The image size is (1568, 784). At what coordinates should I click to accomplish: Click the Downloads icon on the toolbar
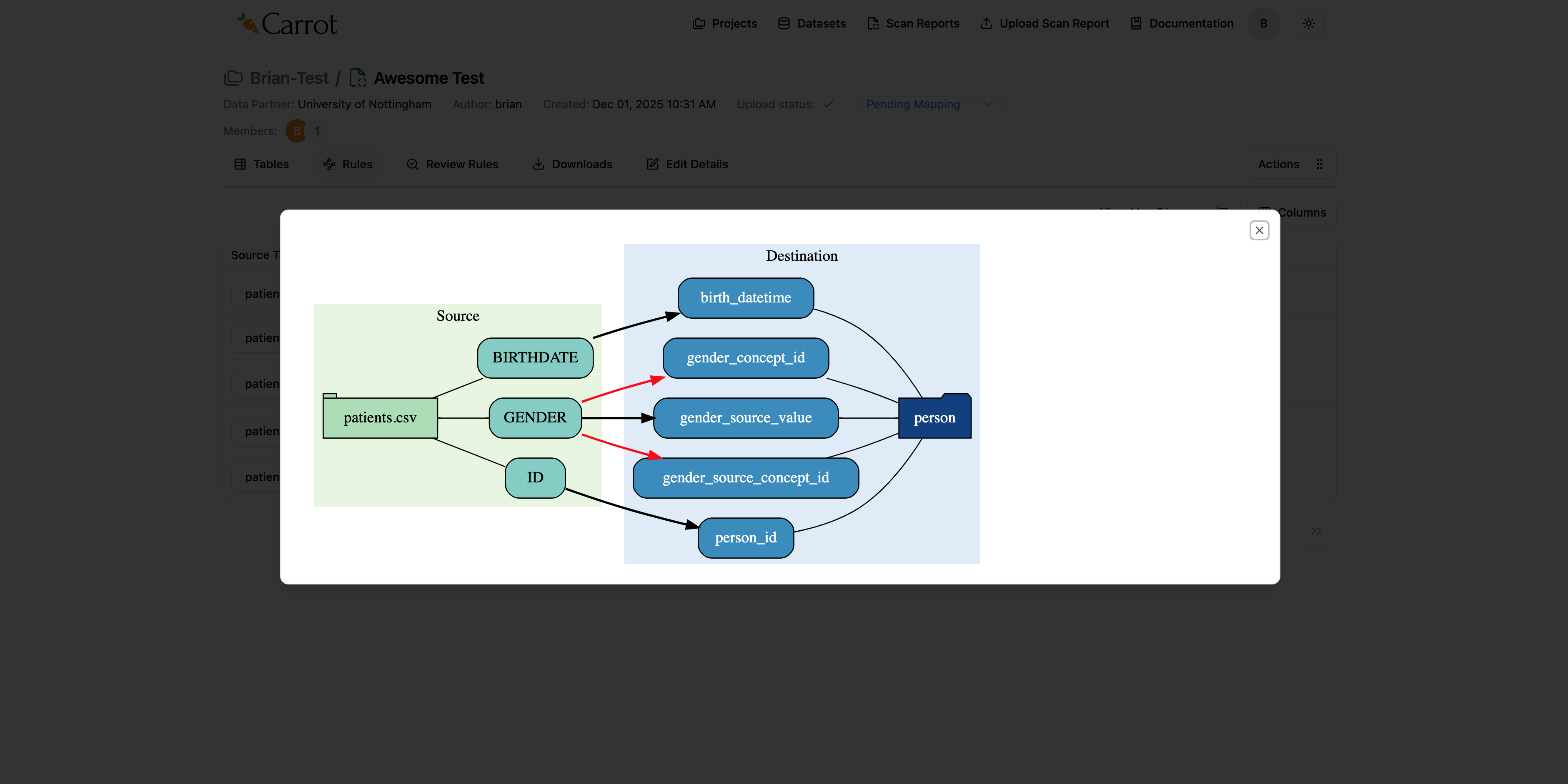click(x=539, y=164)
